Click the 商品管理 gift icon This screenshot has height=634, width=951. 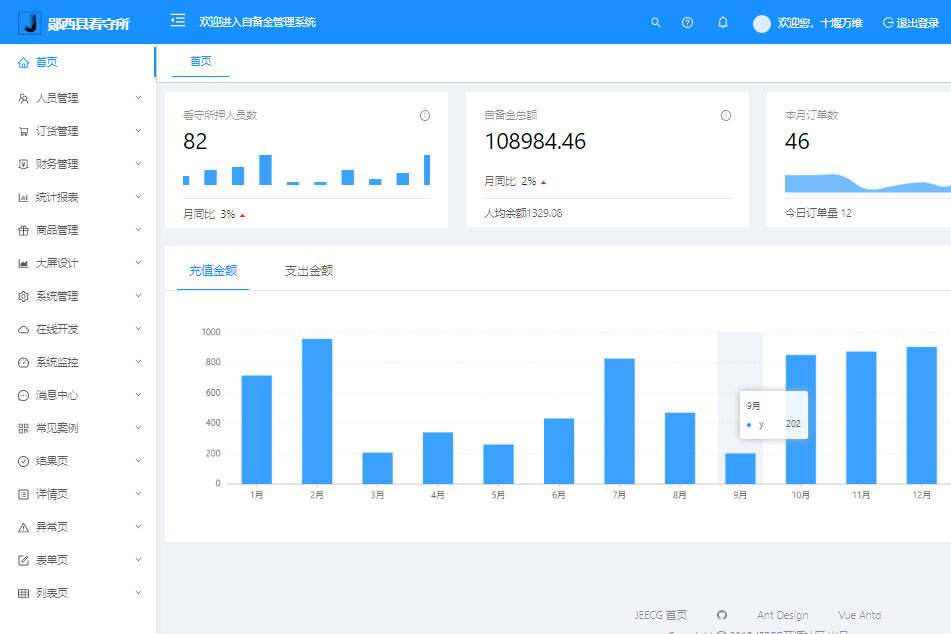click(x=23, y=231)
